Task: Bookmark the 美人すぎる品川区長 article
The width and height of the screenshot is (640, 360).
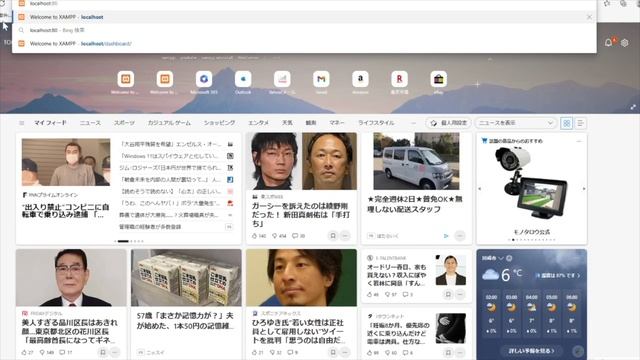Action: pyautogui.click(x=103, y=352)
